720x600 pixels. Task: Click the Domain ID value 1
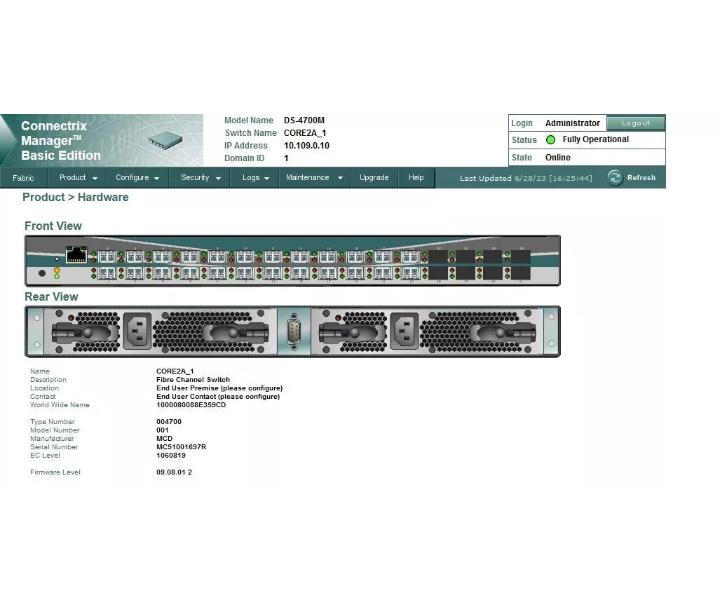[286, 158]
